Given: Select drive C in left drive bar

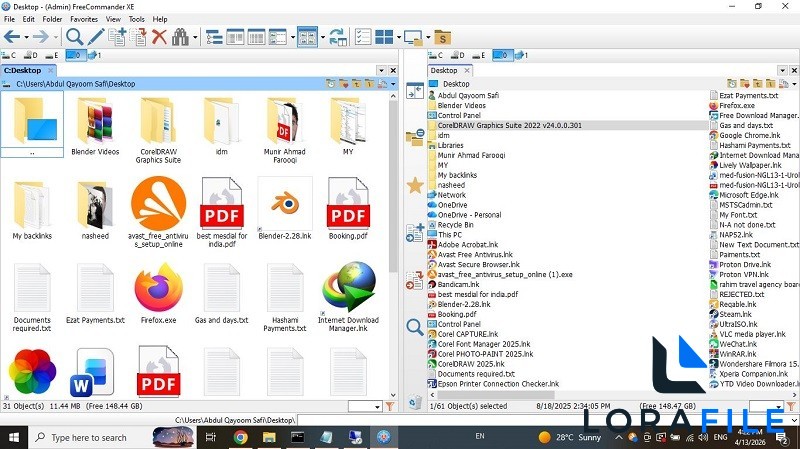Looking at the screenshot, I should coord(9,55).
